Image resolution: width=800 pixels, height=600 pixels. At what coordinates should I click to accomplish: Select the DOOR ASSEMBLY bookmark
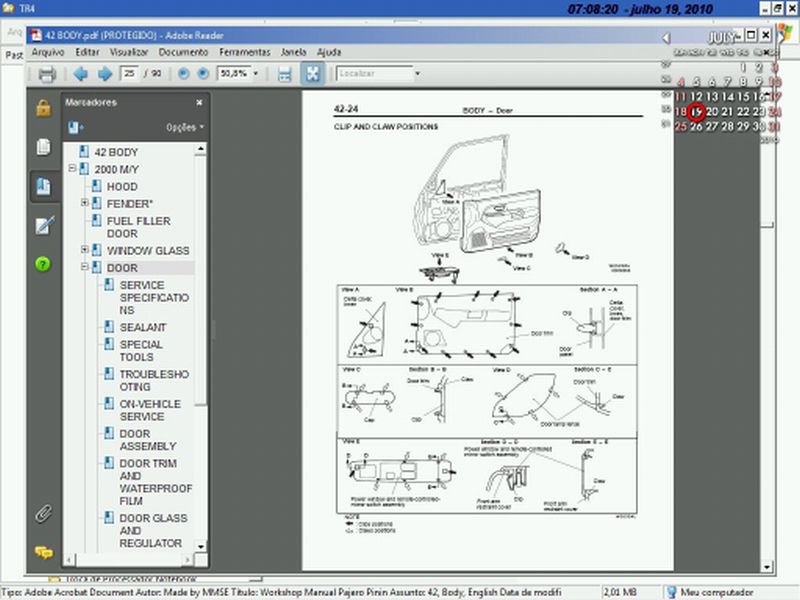pos(147,440)
